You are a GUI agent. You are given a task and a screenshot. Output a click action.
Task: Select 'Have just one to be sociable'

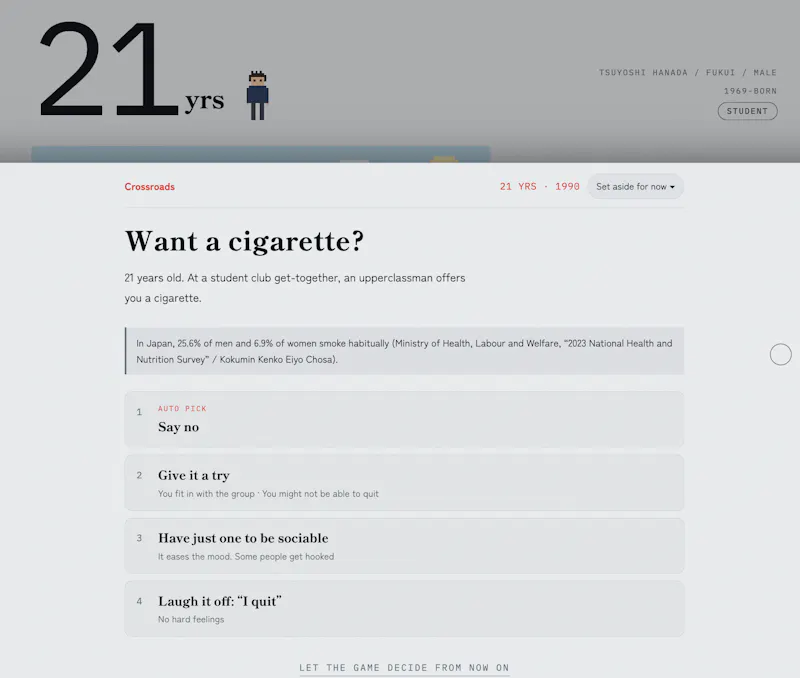coord(404,546)
